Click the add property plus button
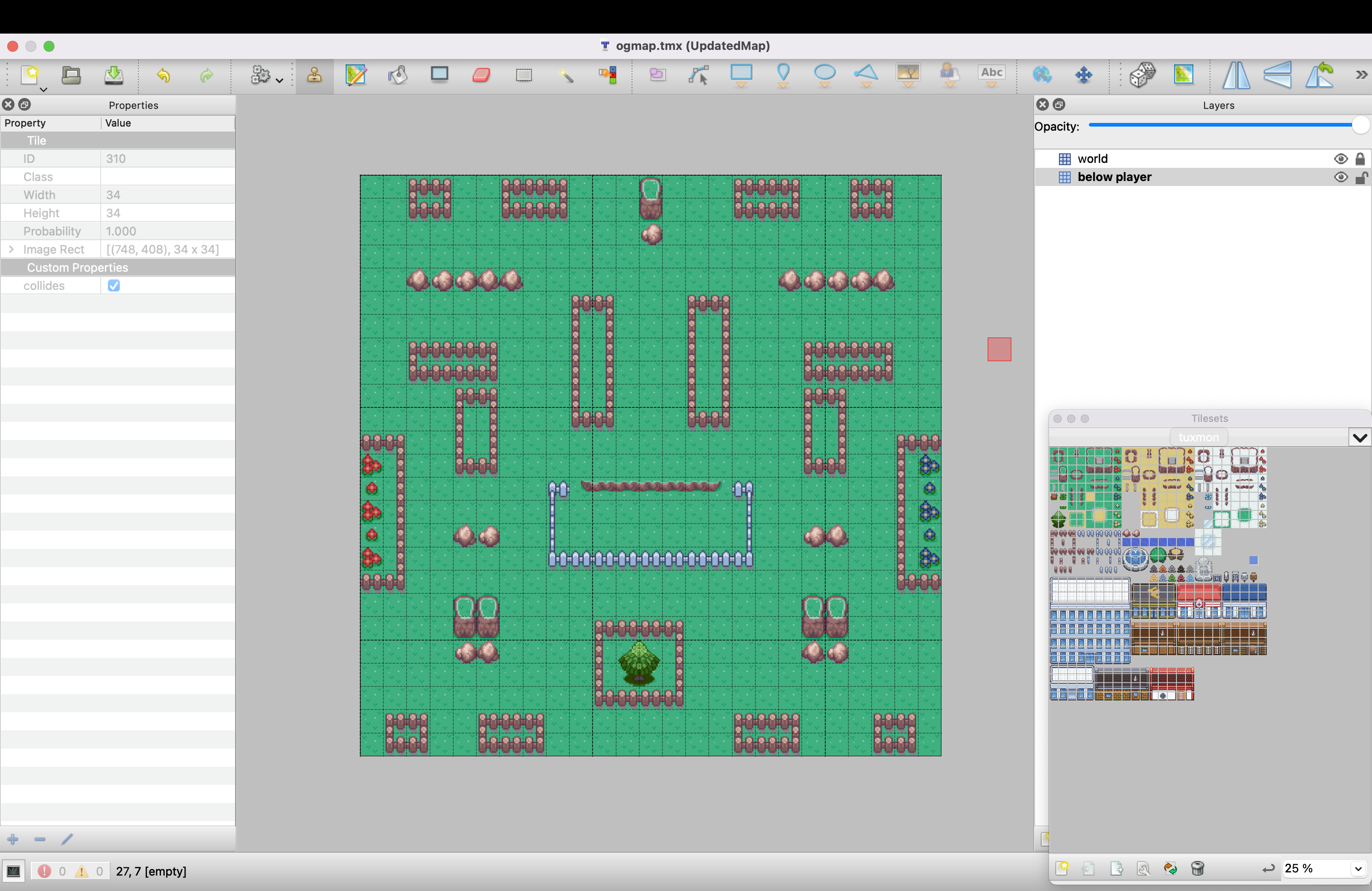1372x891 pixels. click(x=13, y=839)
